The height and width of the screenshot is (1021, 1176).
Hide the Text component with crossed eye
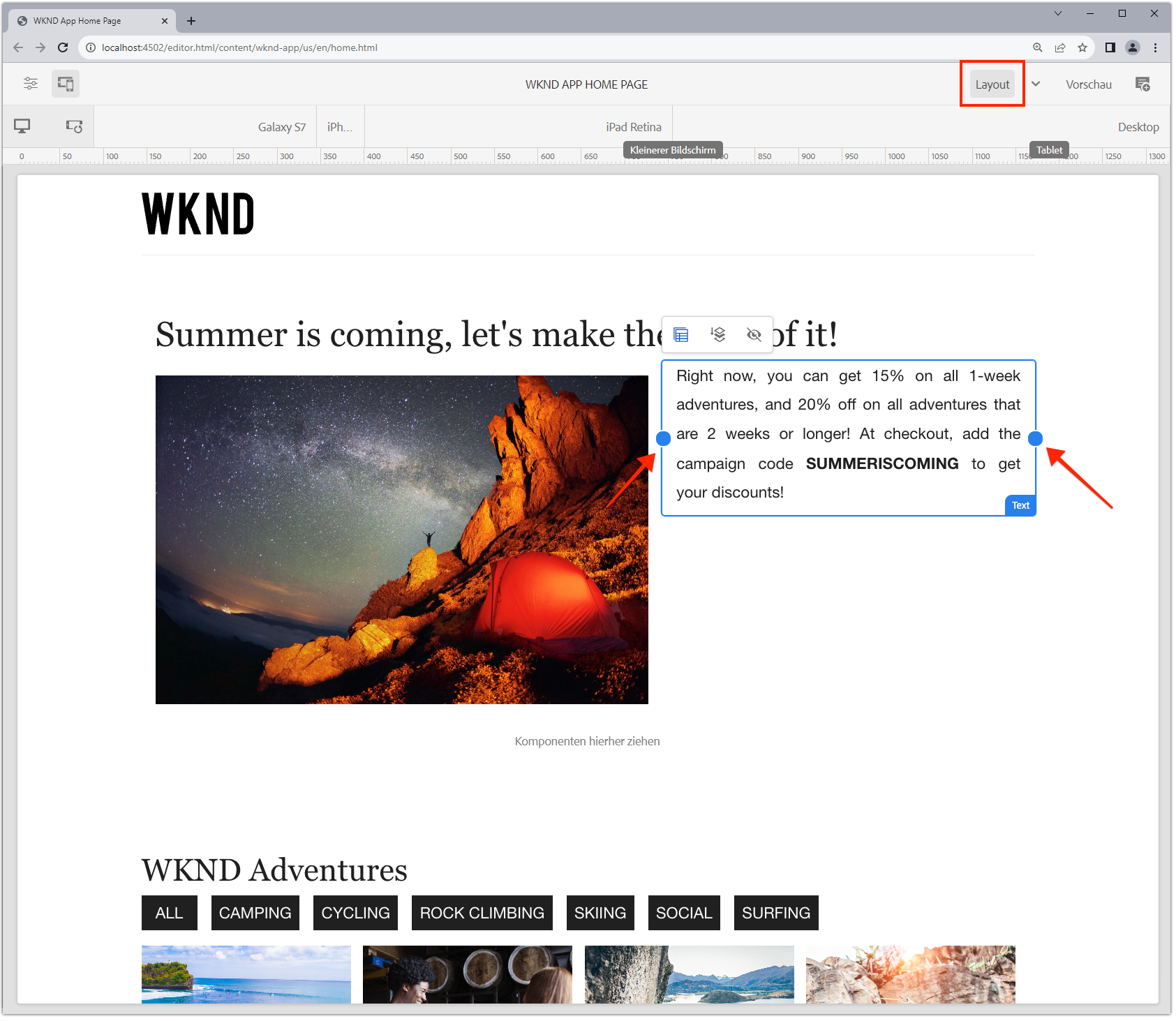[x=754, y=335]
